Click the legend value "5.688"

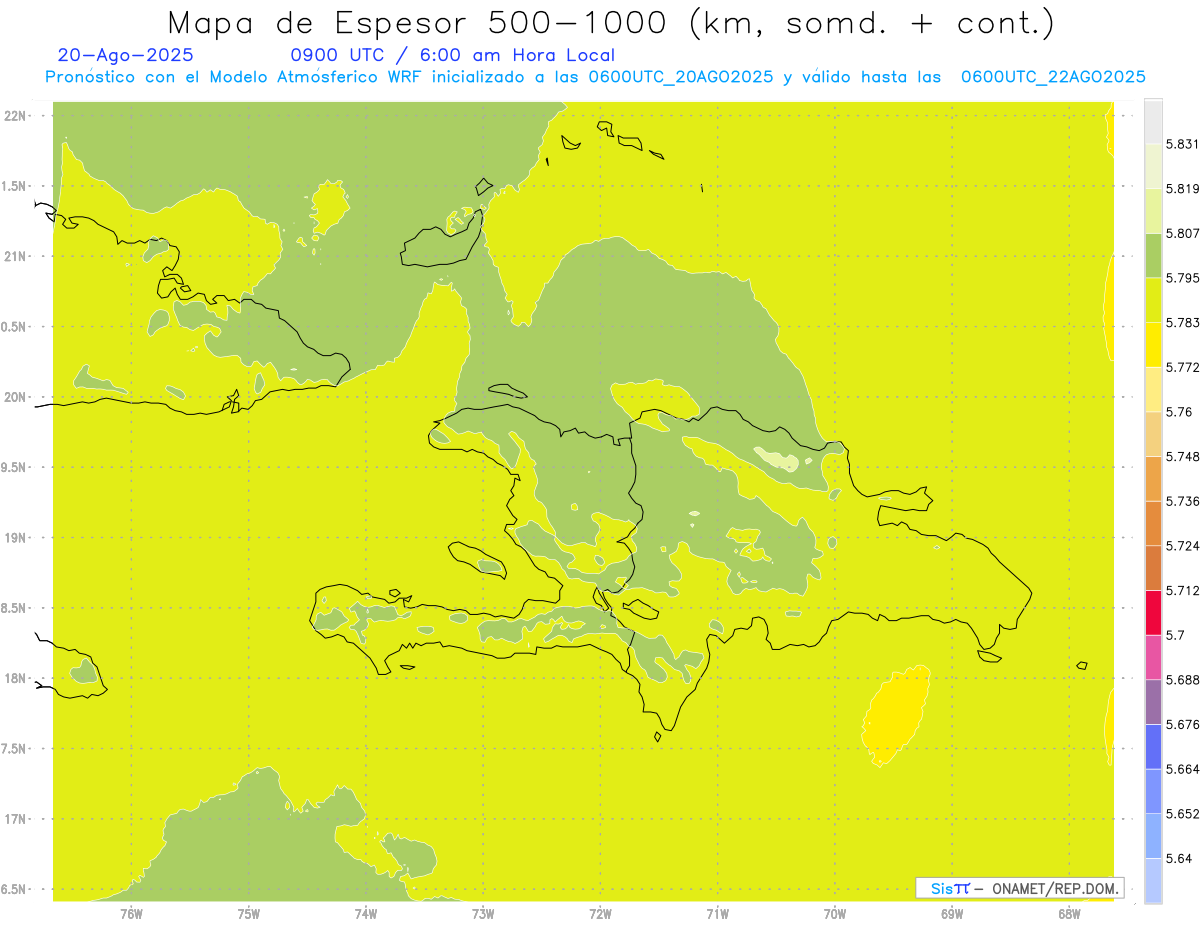point(1182,680)
